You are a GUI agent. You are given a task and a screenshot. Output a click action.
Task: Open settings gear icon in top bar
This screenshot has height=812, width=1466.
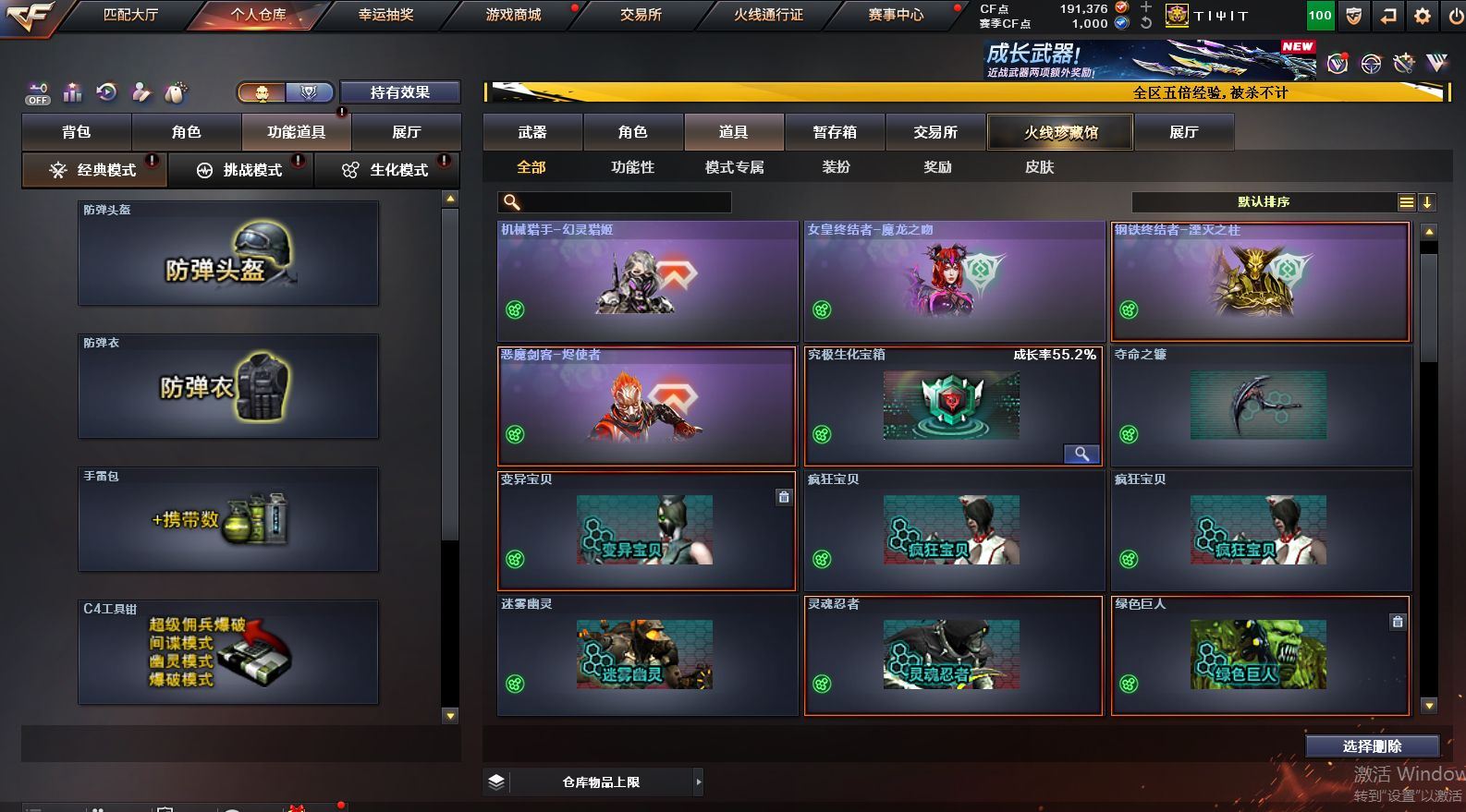[1423, 15]
